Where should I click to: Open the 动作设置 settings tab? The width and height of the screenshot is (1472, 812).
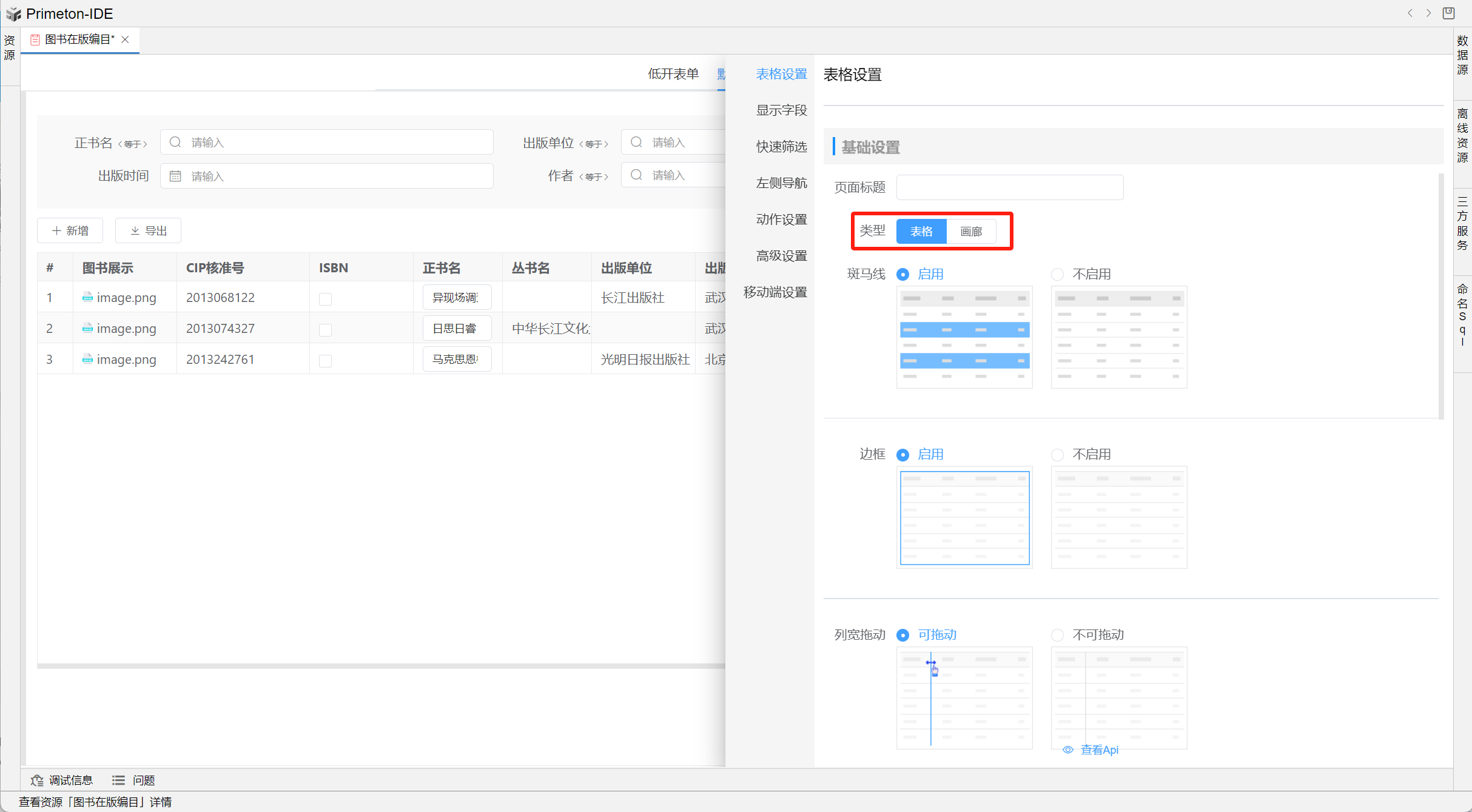(x=781, y=220)
